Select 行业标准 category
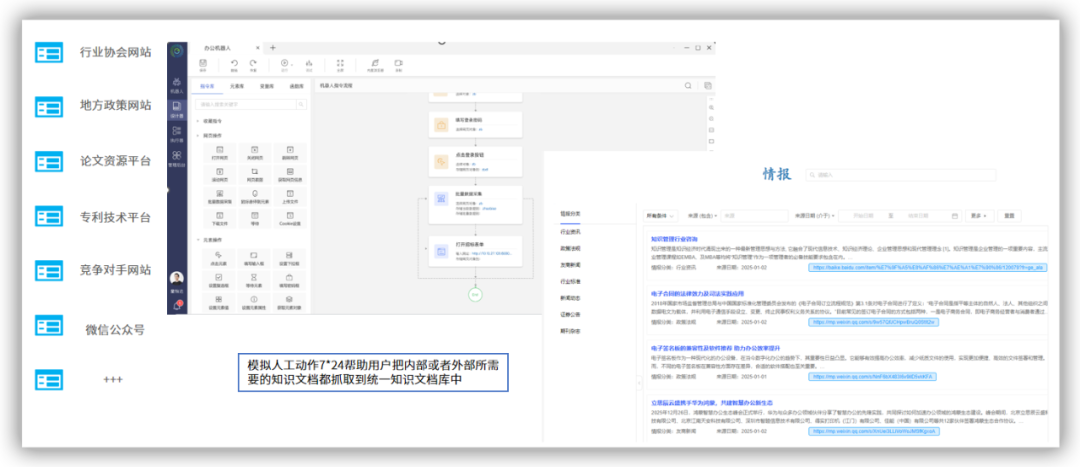 [x=570, y=281]
